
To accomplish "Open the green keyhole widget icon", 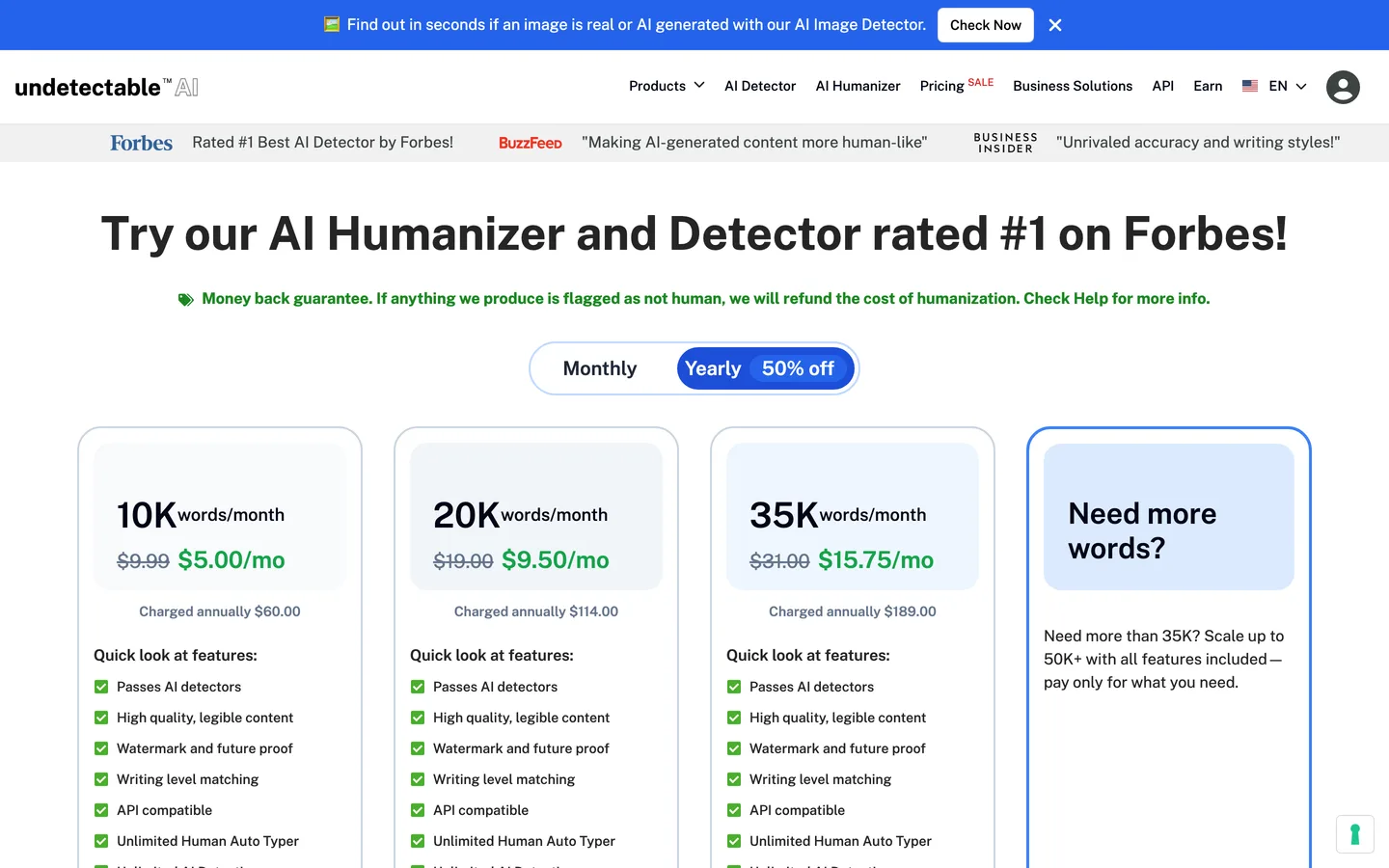I will click(1355, 834).
